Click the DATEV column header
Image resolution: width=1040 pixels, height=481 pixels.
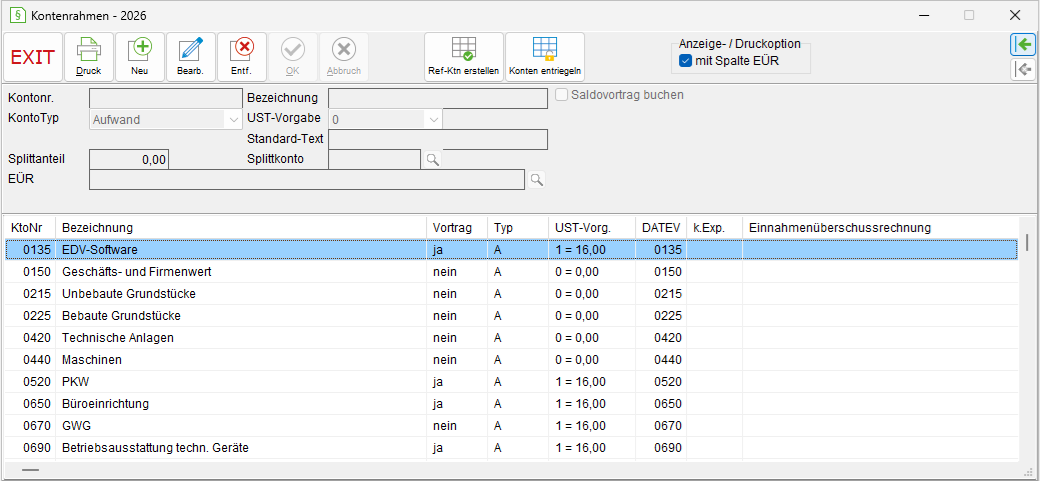pos(661,228)
